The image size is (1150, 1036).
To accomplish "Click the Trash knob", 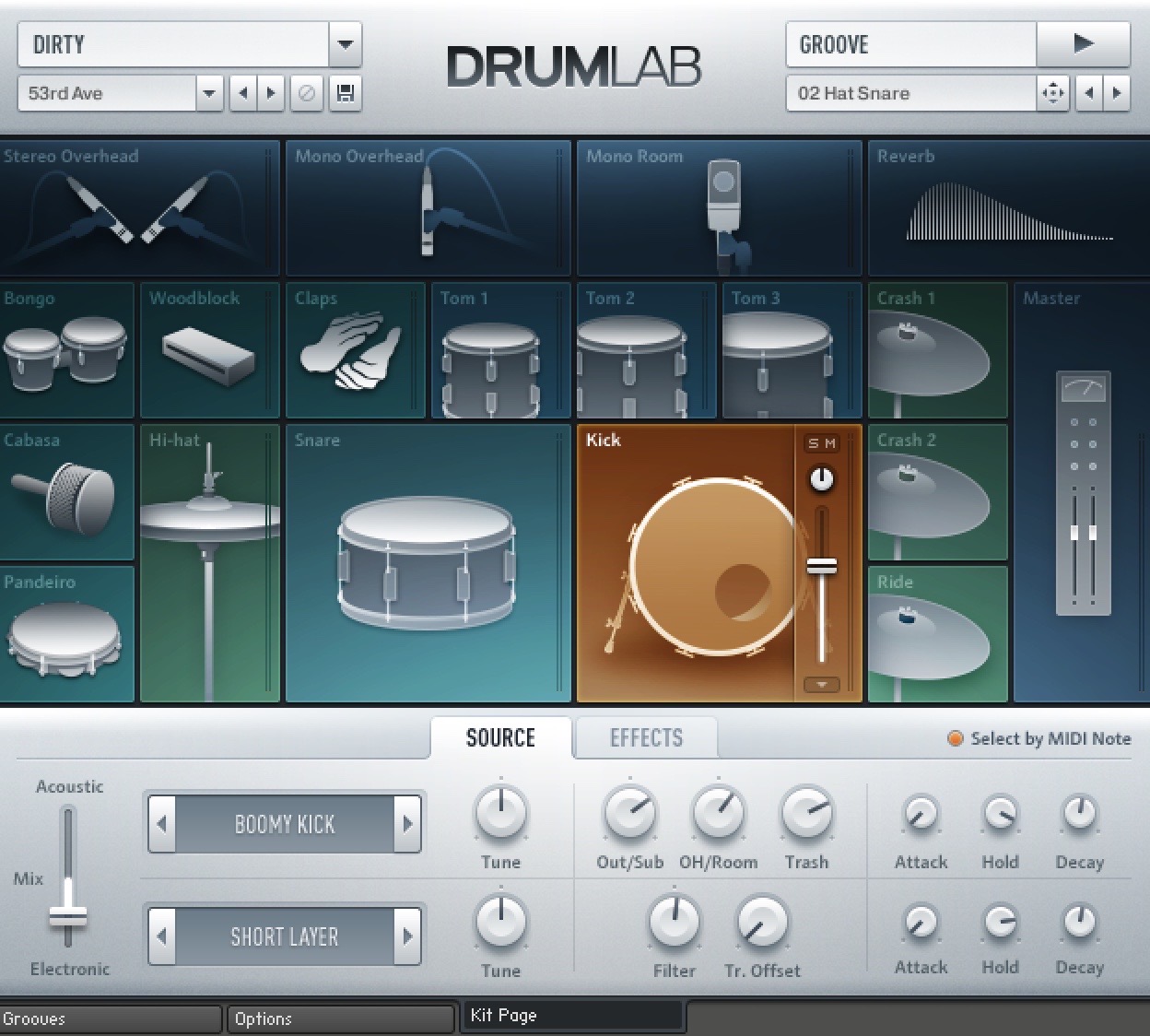I will (x=806, y=813).
